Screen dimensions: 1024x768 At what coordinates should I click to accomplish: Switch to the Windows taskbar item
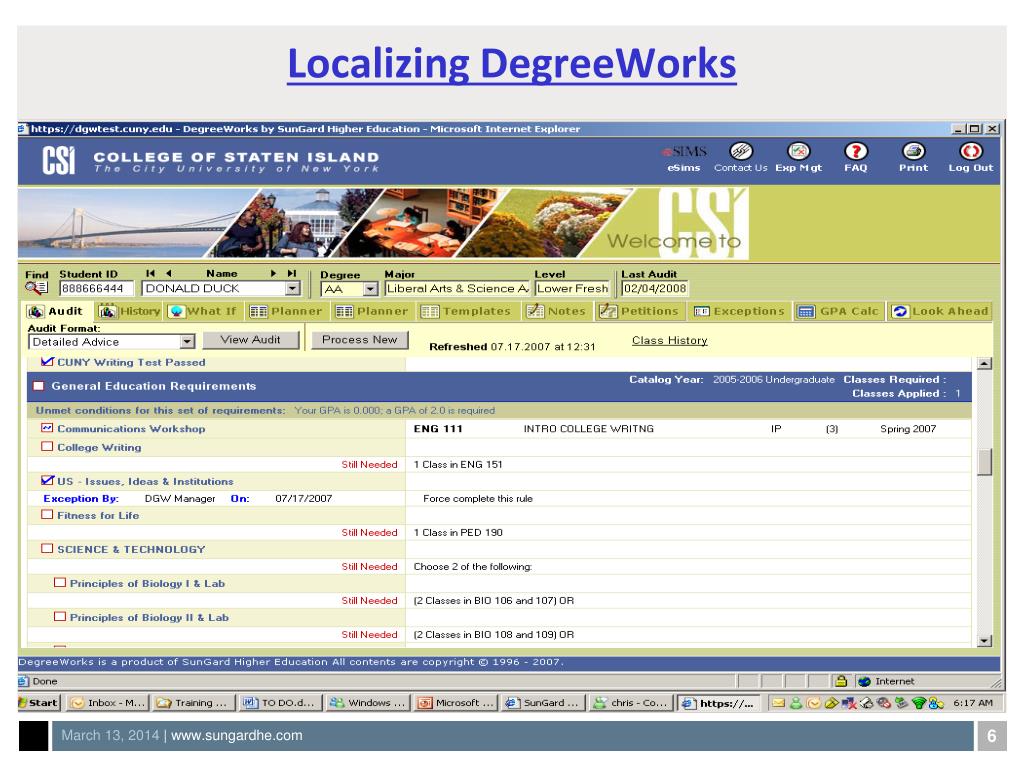(x=367, y=703)
